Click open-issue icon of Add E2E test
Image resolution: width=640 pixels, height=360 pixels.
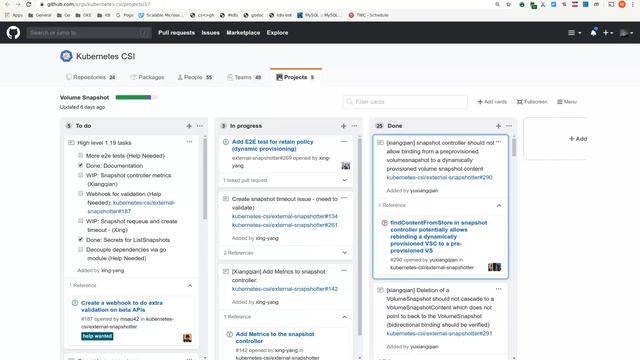click(226, 142)
